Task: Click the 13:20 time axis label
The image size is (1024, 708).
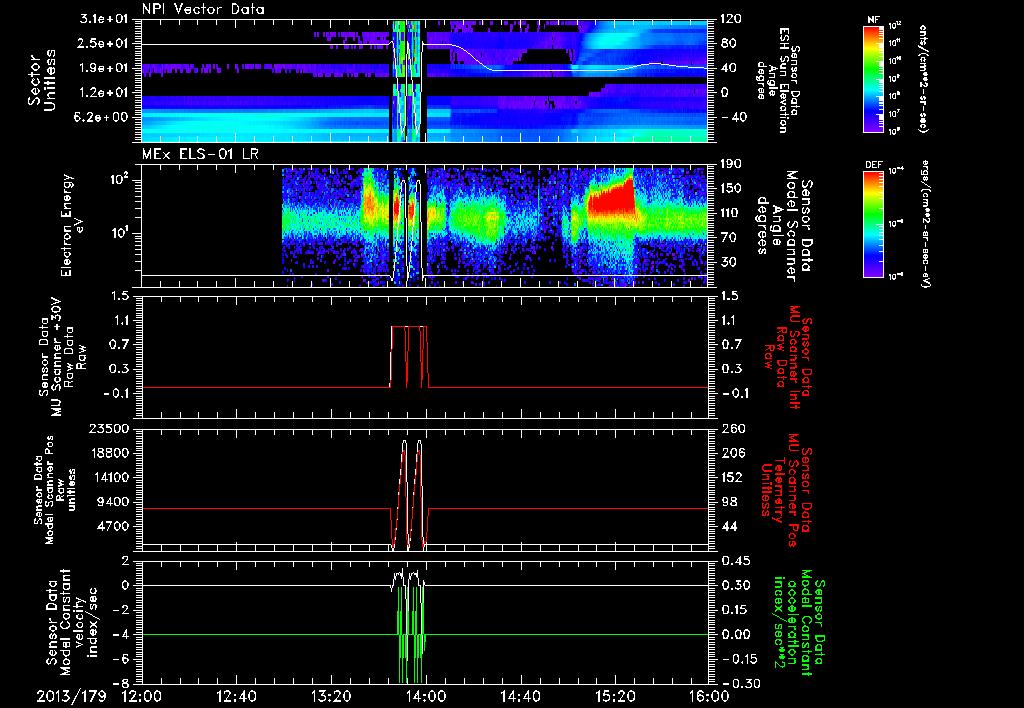Action: coord(331,696)
